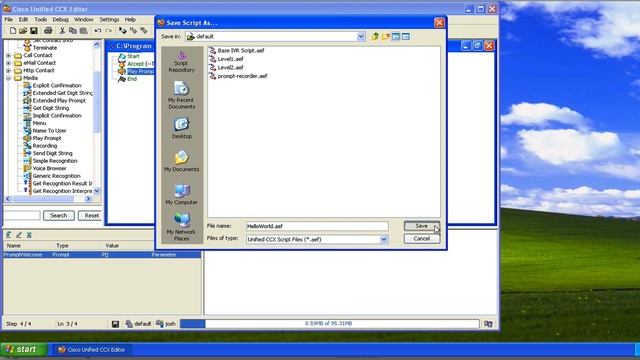Image resolution: width=640 pixels, height=360 pixels.
Task: Go up one level in Save dialog
Action: 375,37
